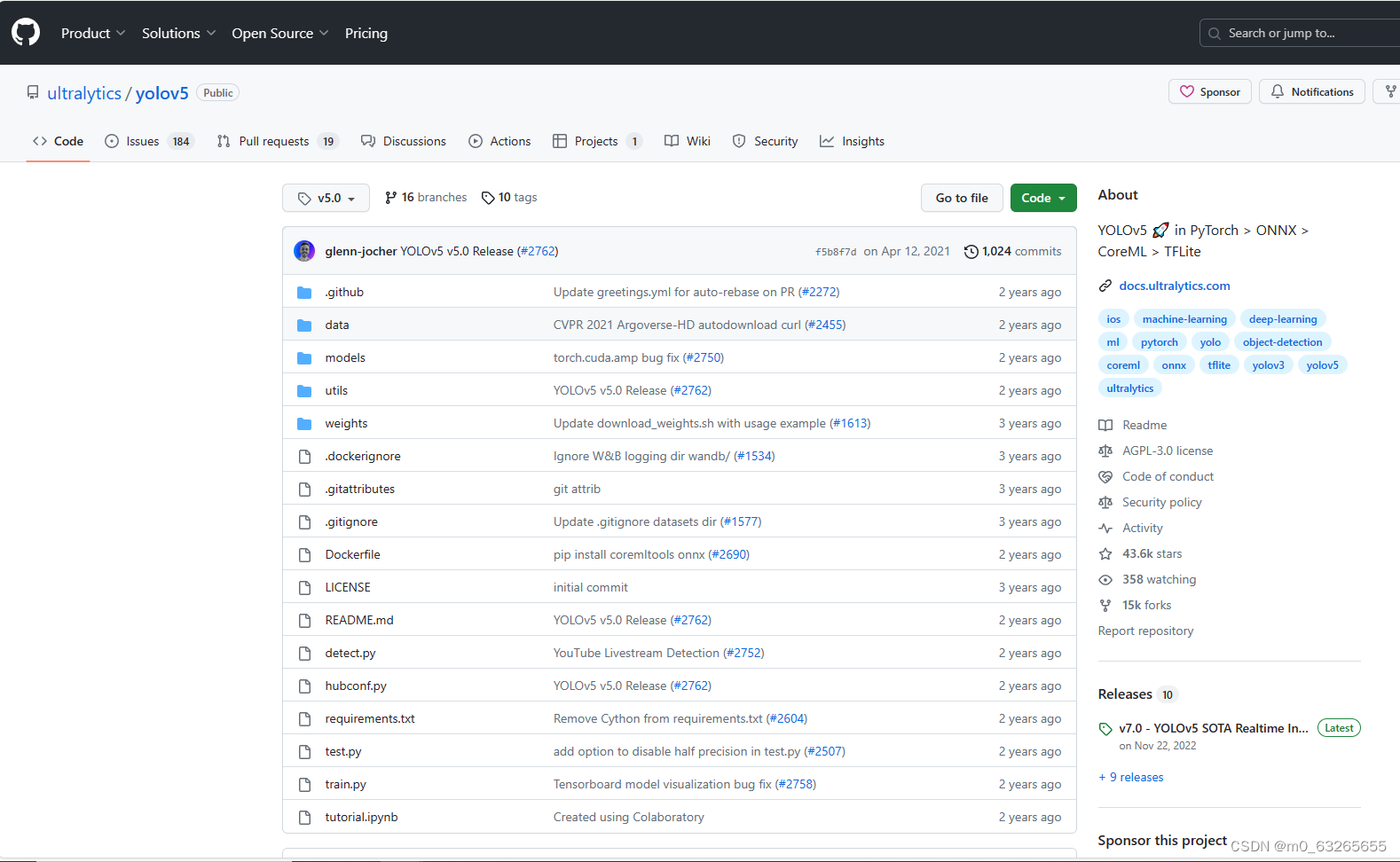
Task: Click the .github folder icon
Action: [304, 293]
